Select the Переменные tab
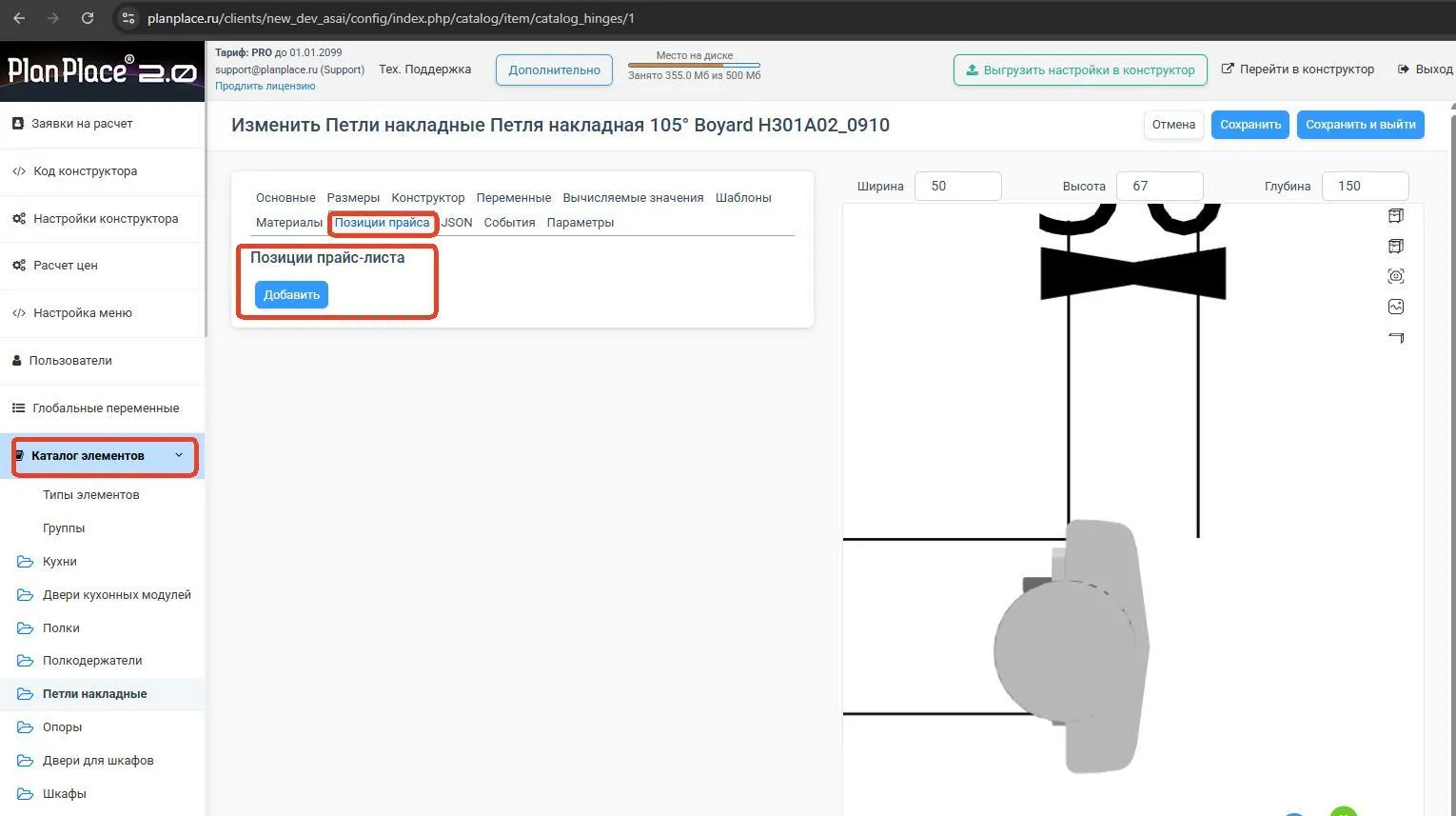 (514, 198)
